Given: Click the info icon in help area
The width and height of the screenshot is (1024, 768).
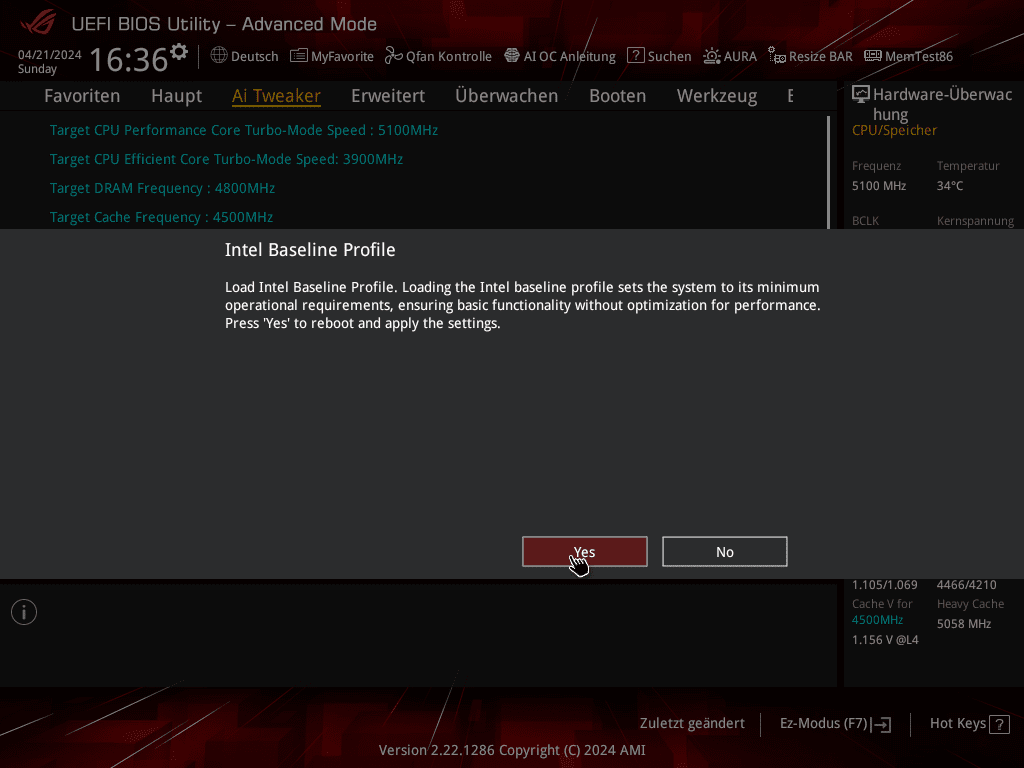Looking at the screenshot, I should 24,612.
